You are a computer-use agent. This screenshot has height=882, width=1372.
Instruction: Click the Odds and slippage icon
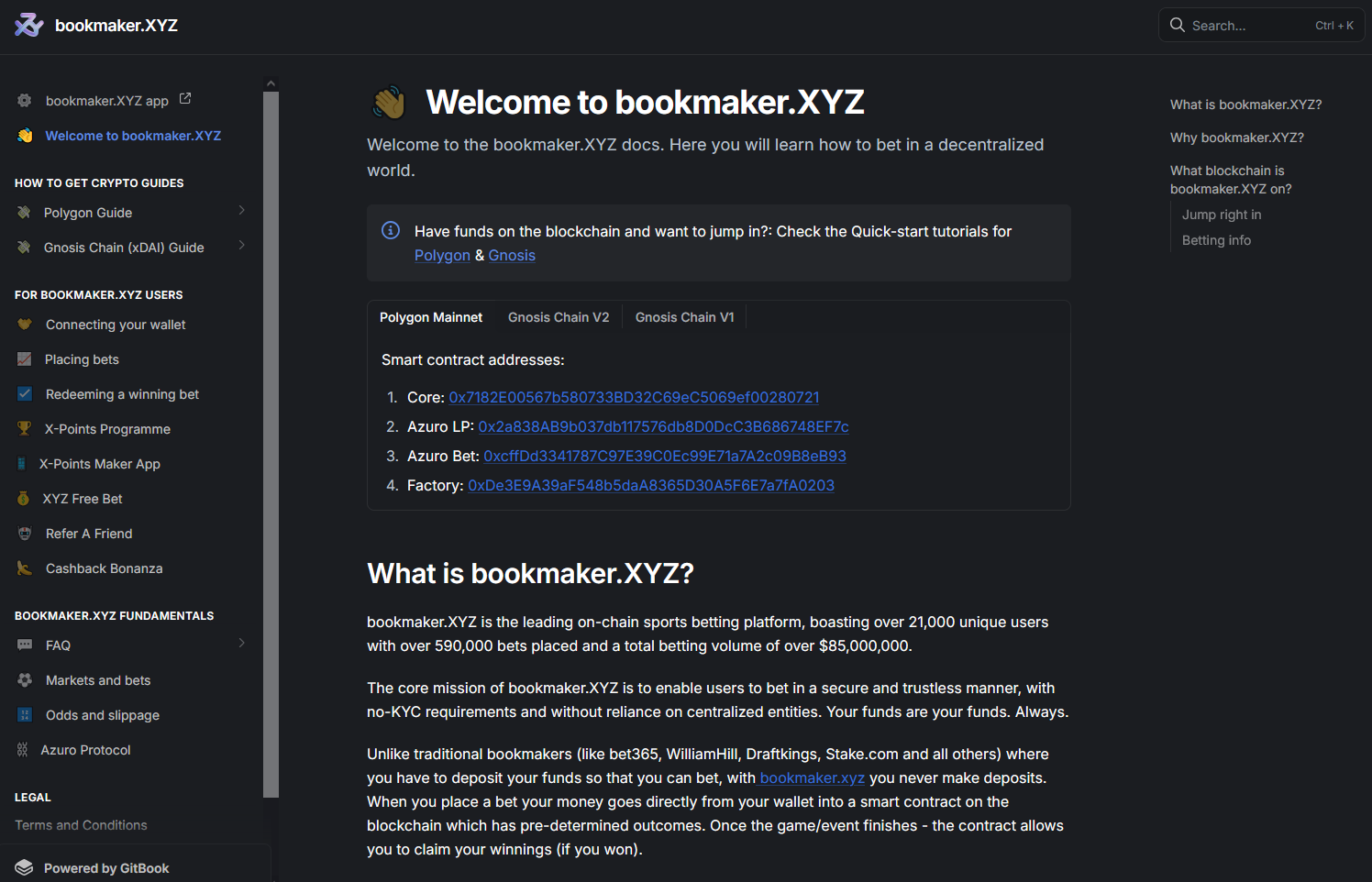pos(25,715)
